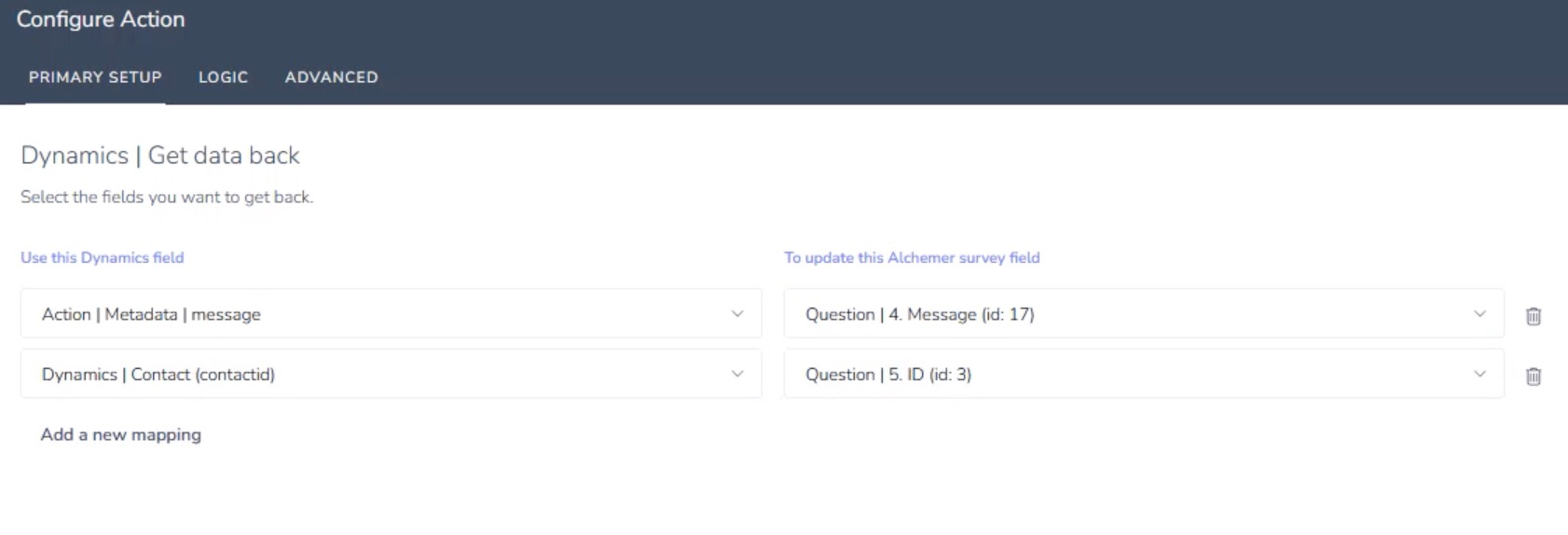Click 'Add a new mapping'
1568x535 pixels.
click(120, 434)
